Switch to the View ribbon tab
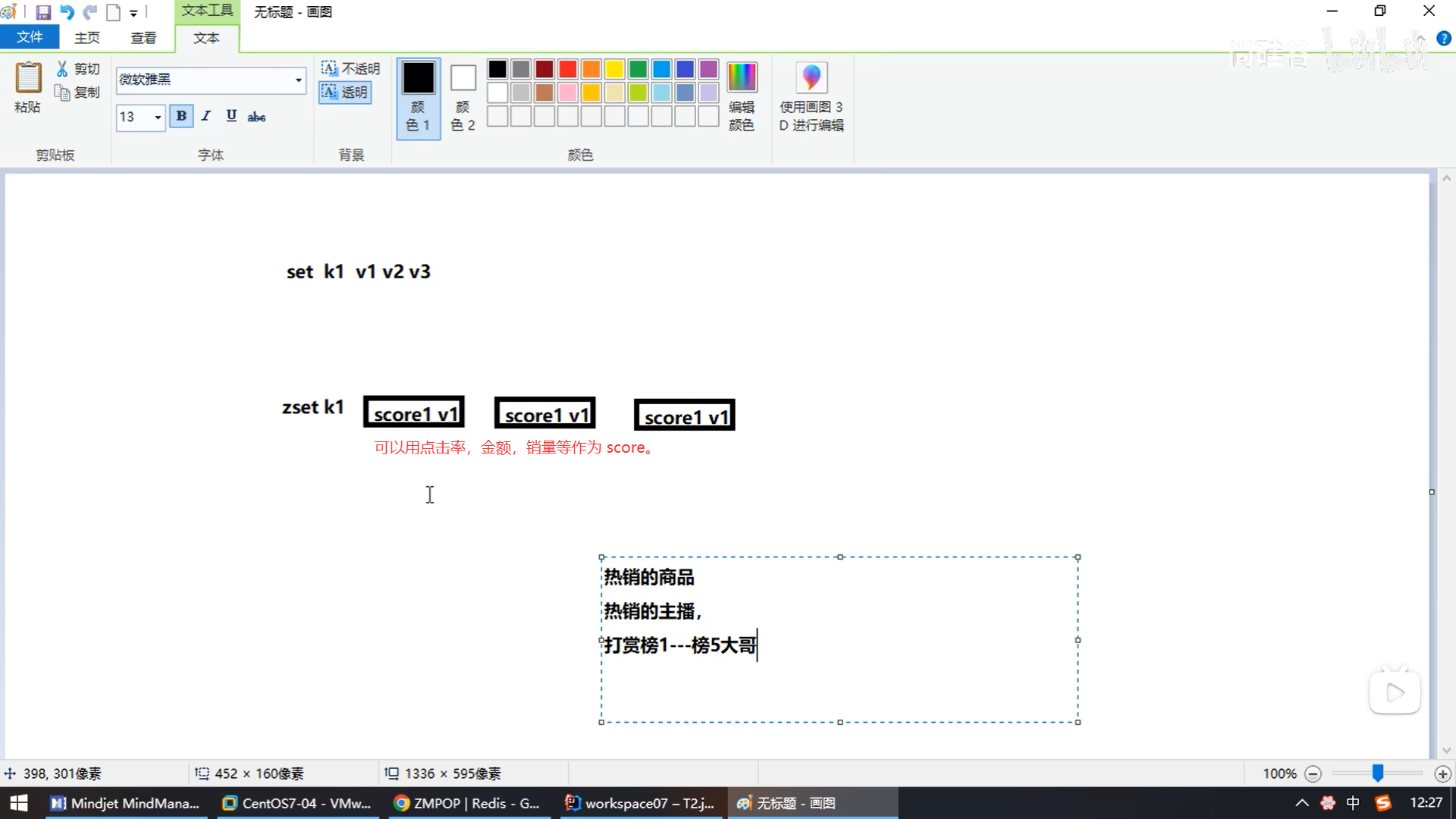1456x819 pixels. (143, 37)
